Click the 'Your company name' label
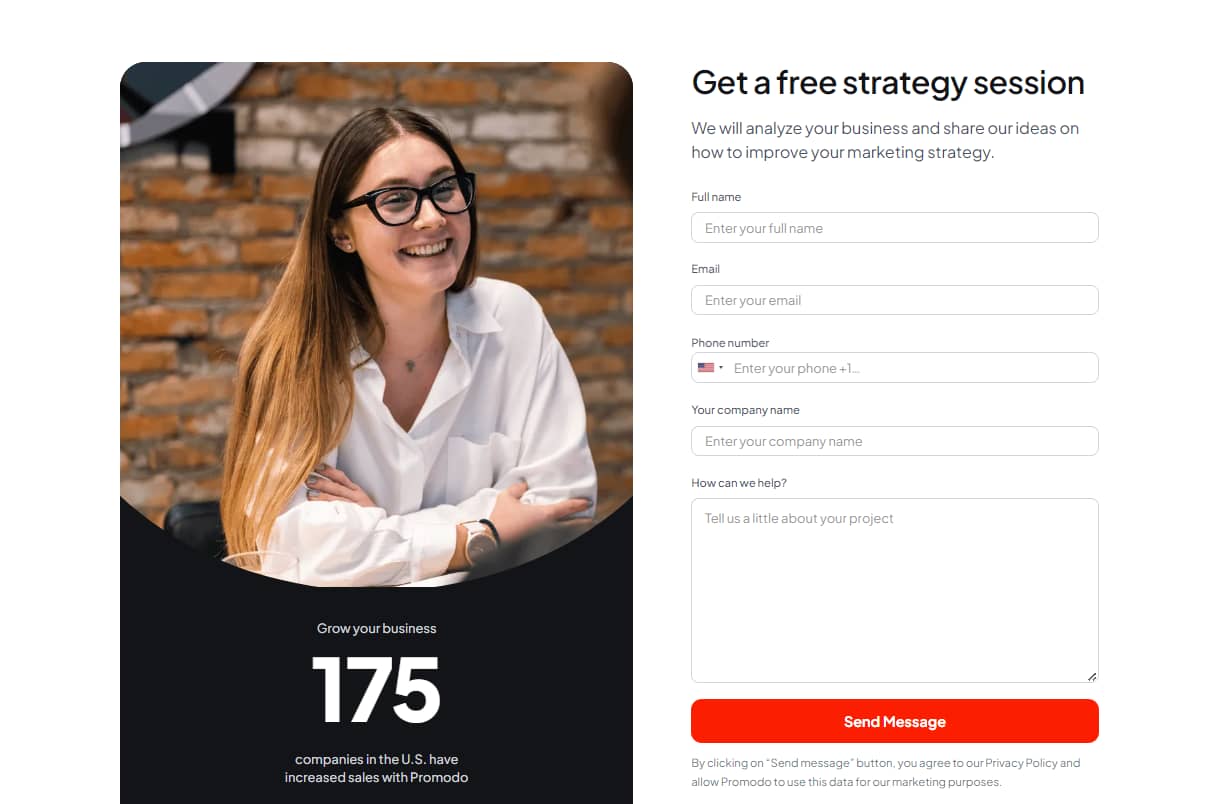The height and width of the screenshot is (804, 1226). (745, 410)
